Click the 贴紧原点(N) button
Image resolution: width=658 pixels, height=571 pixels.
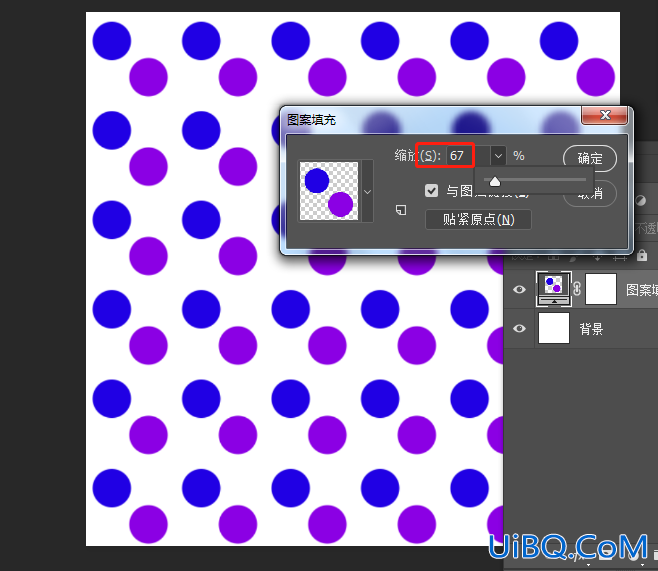click(x=478, y=219)
